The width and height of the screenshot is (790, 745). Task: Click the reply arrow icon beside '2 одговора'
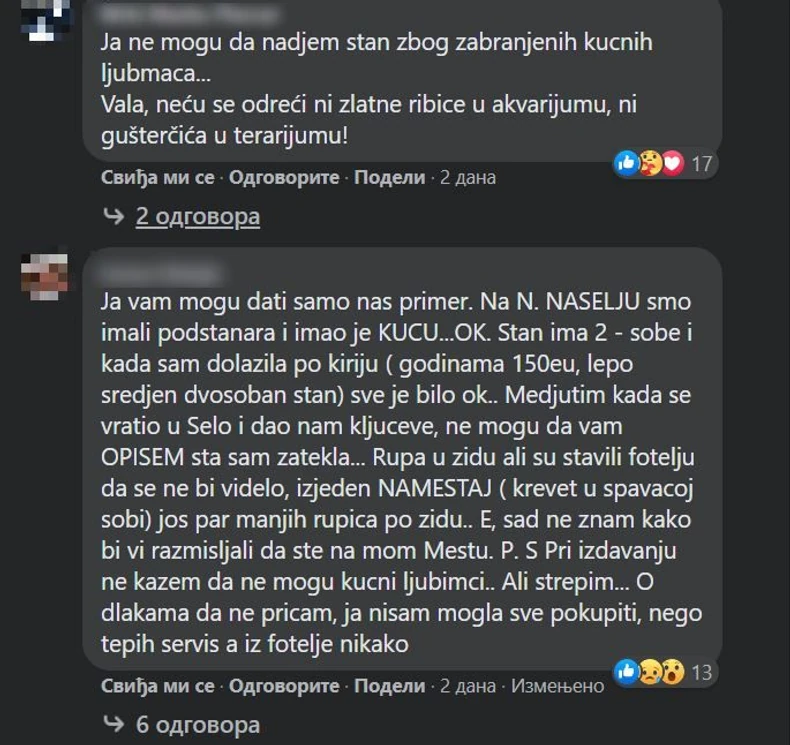(113, 216)
